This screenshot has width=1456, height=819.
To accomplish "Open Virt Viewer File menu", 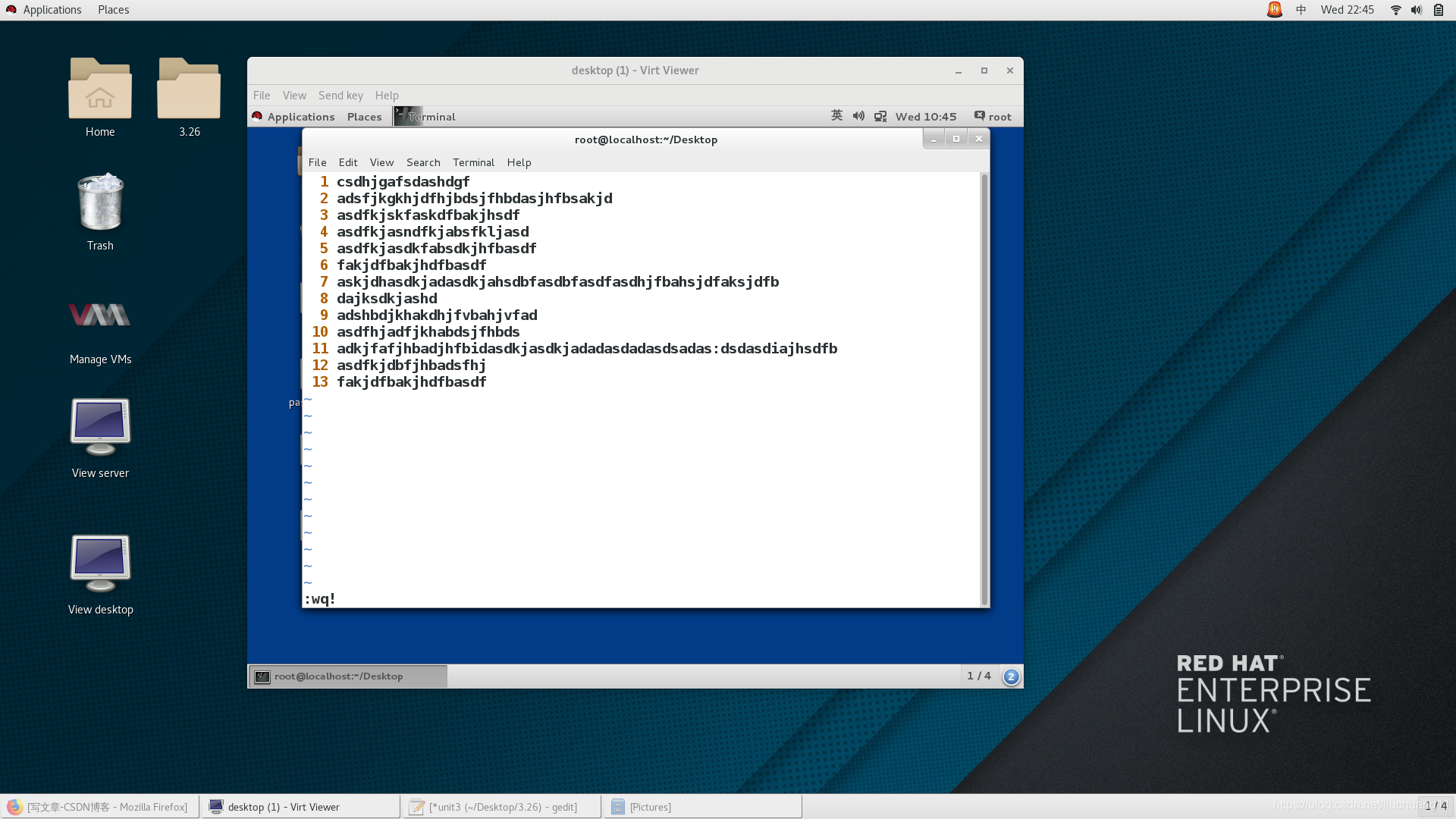I will (x=262, y=96).
